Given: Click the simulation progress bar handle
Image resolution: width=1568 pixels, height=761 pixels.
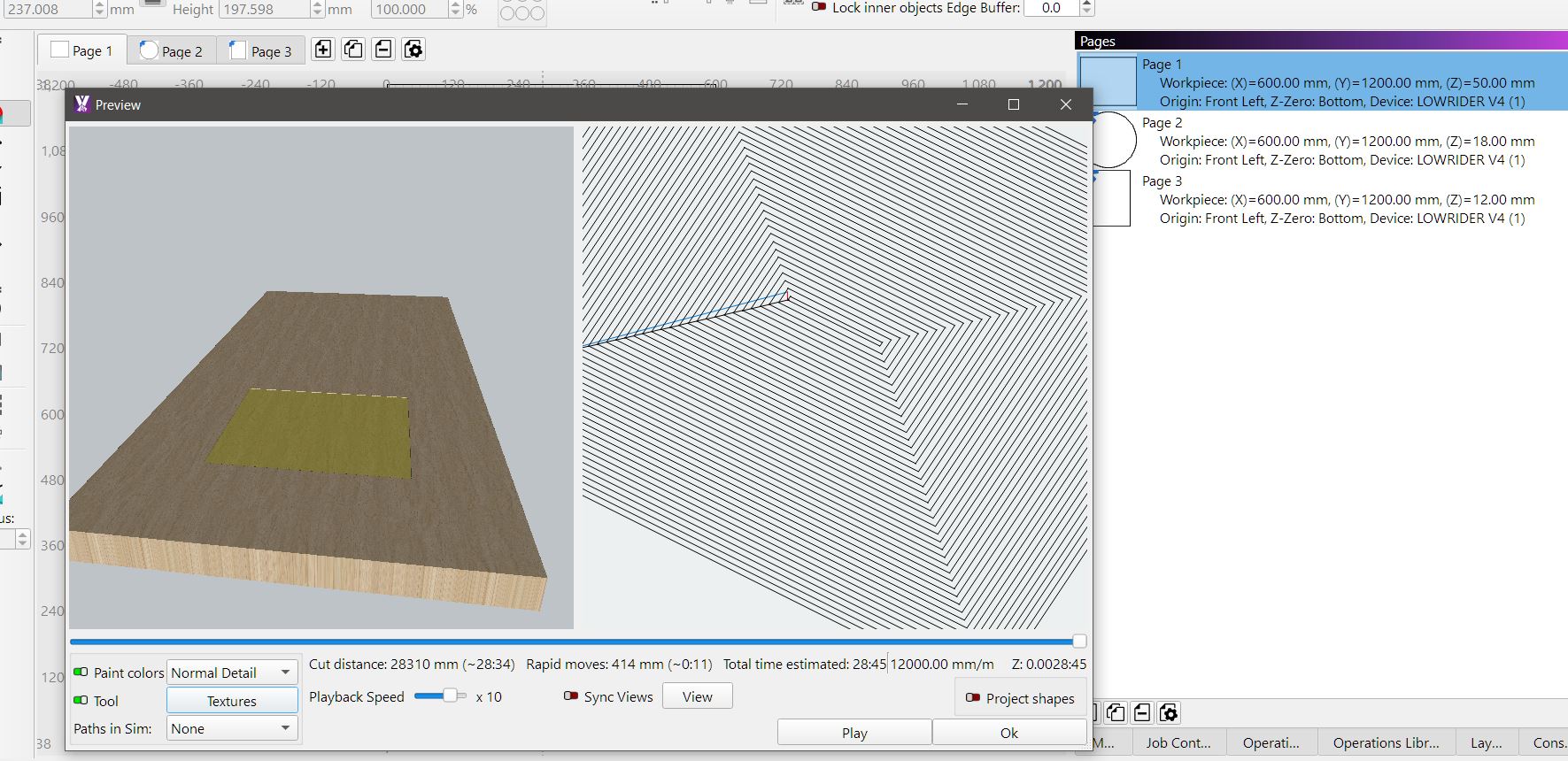Looking at the screenshot, I should (x=1079, y=641).
